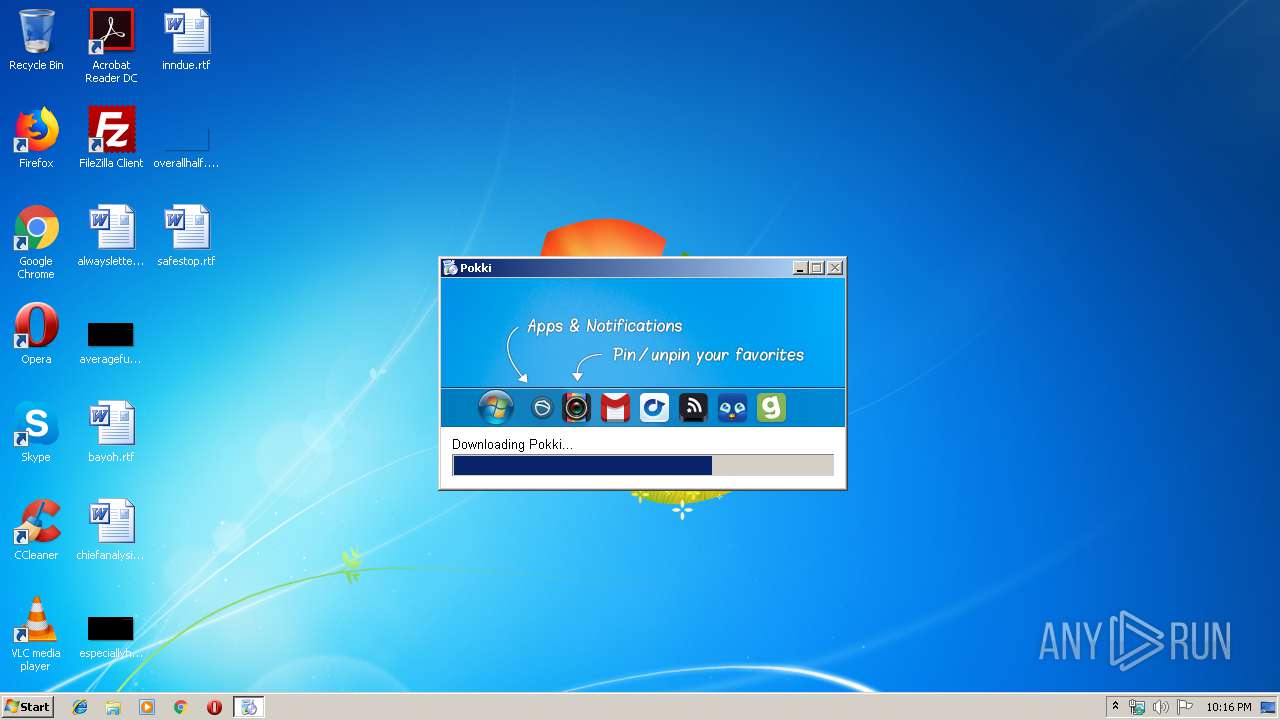Image resolution: width=1280 pixels, height=720 pixels.
Task: Select the especiallyh file icon
Action: (x=110, y=636)
